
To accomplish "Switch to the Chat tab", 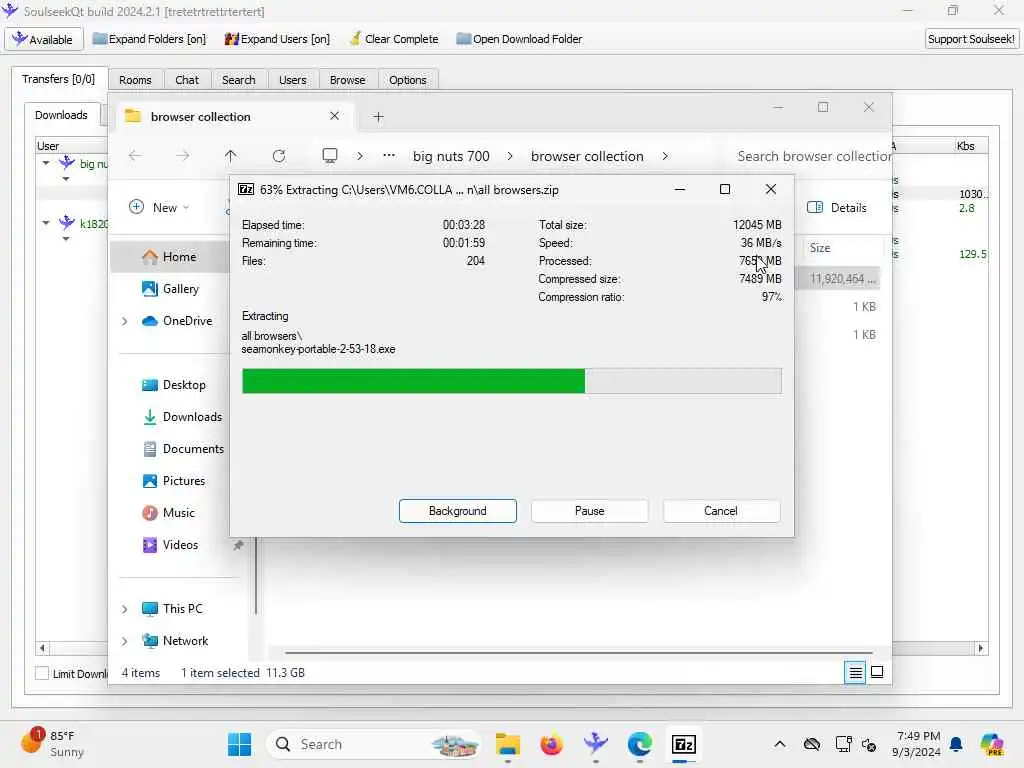I will tap(187, 80).
